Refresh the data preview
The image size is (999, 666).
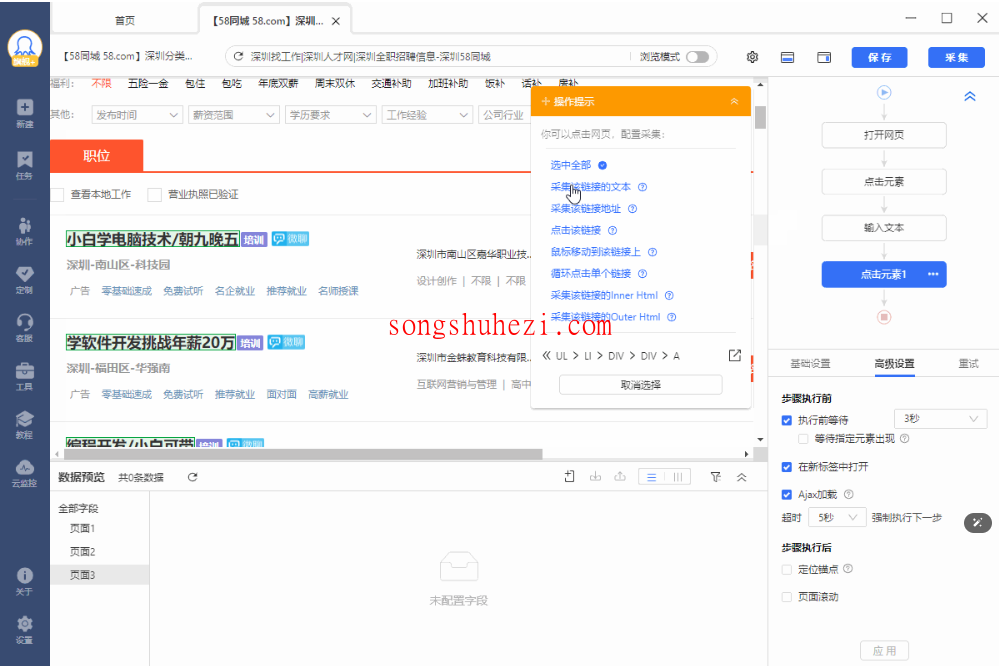point(192,477)
